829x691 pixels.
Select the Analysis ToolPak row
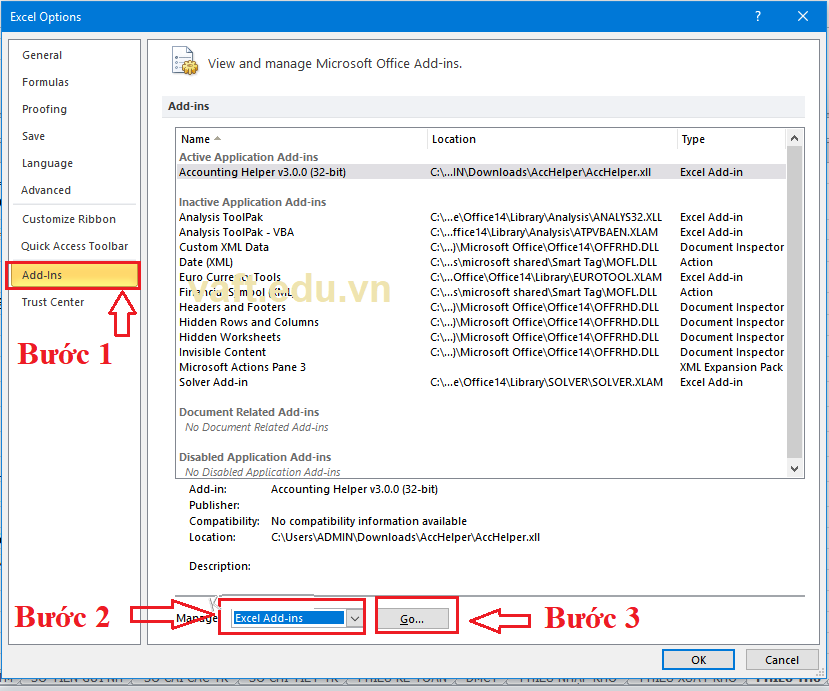pos(481,217)
